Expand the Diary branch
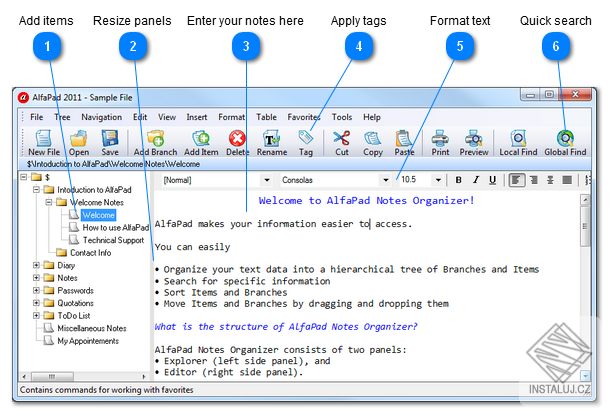Viewport: 610px width, 416px height. click(x=36, y=265)
